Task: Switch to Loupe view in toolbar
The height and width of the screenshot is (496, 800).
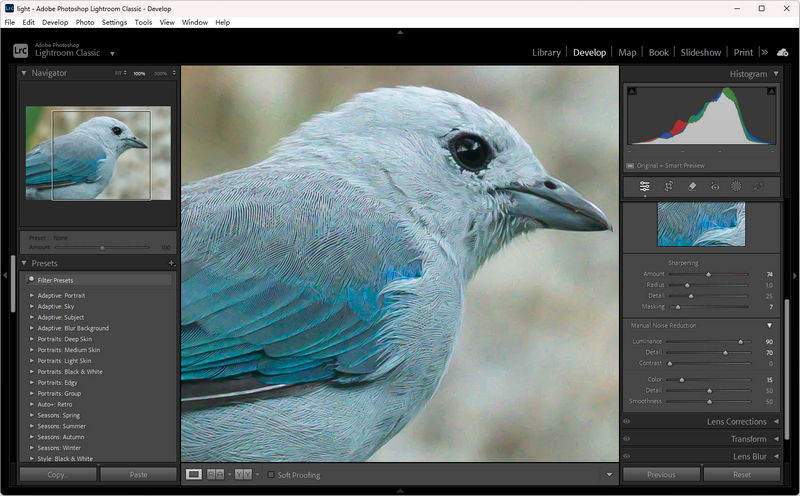Action: pos(194,474)
